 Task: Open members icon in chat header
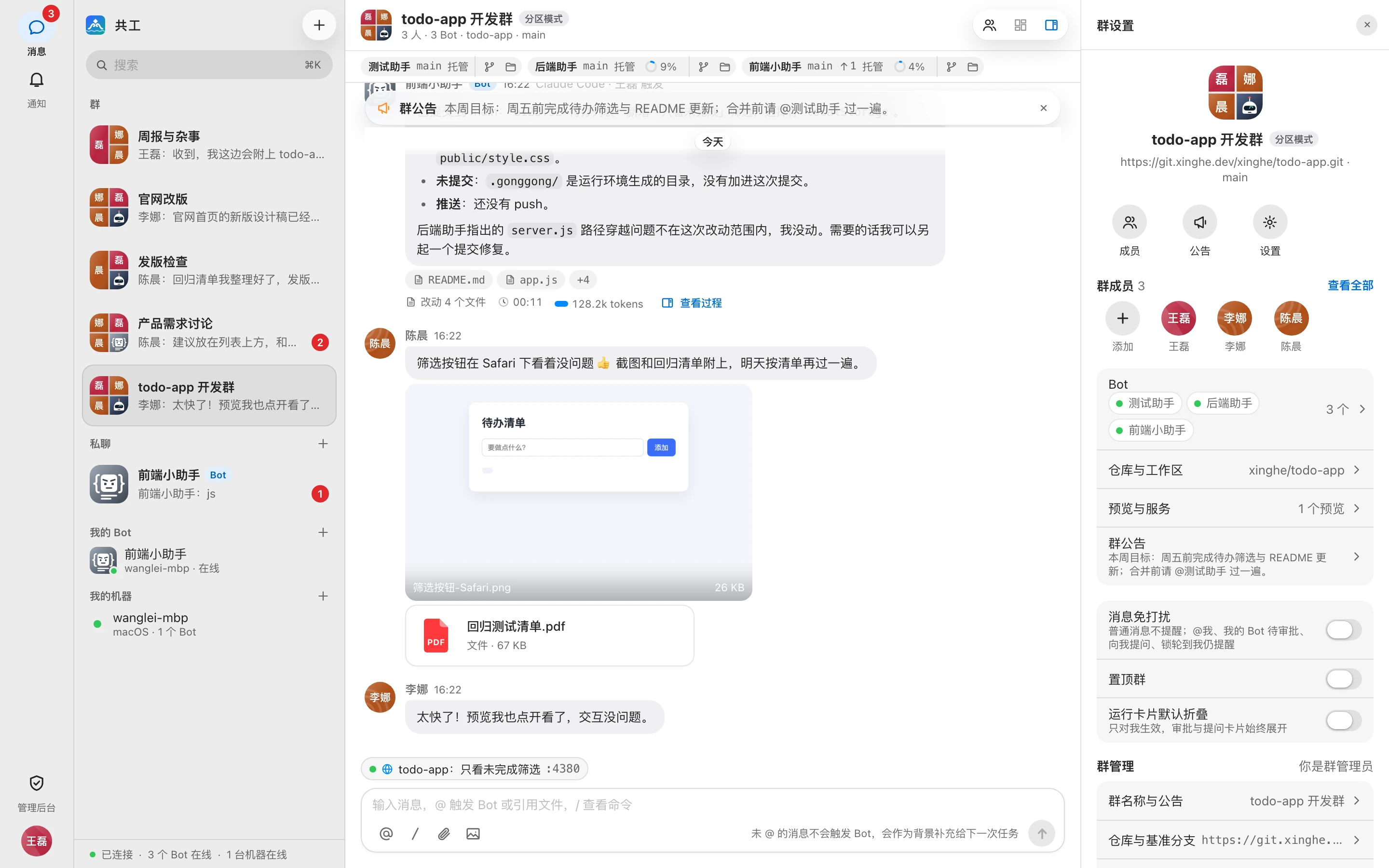tap(990, 25)
